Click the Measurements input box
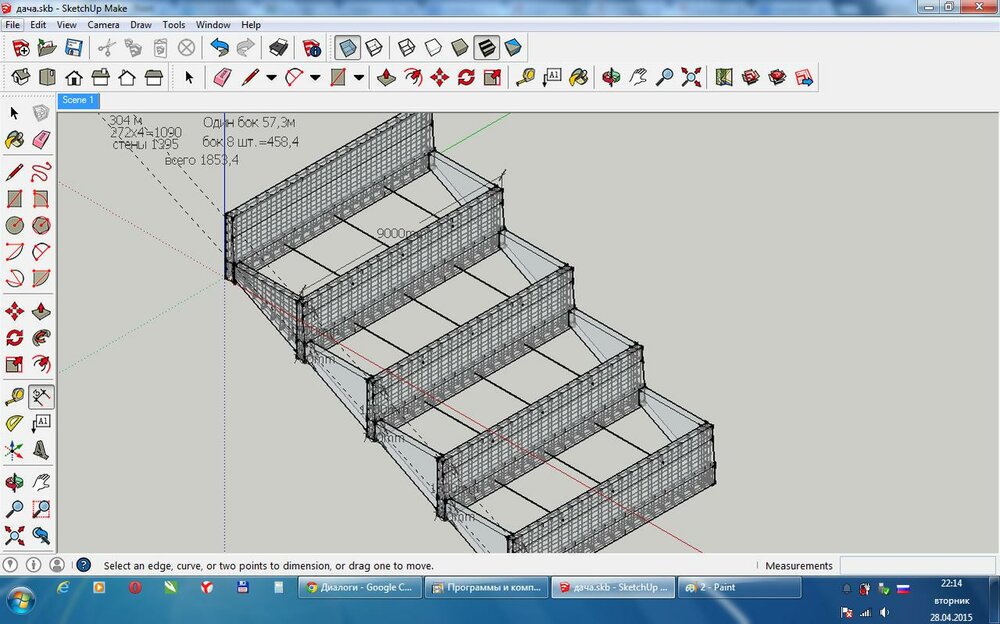Screen dimensions: 1000x624 (917, 566)
